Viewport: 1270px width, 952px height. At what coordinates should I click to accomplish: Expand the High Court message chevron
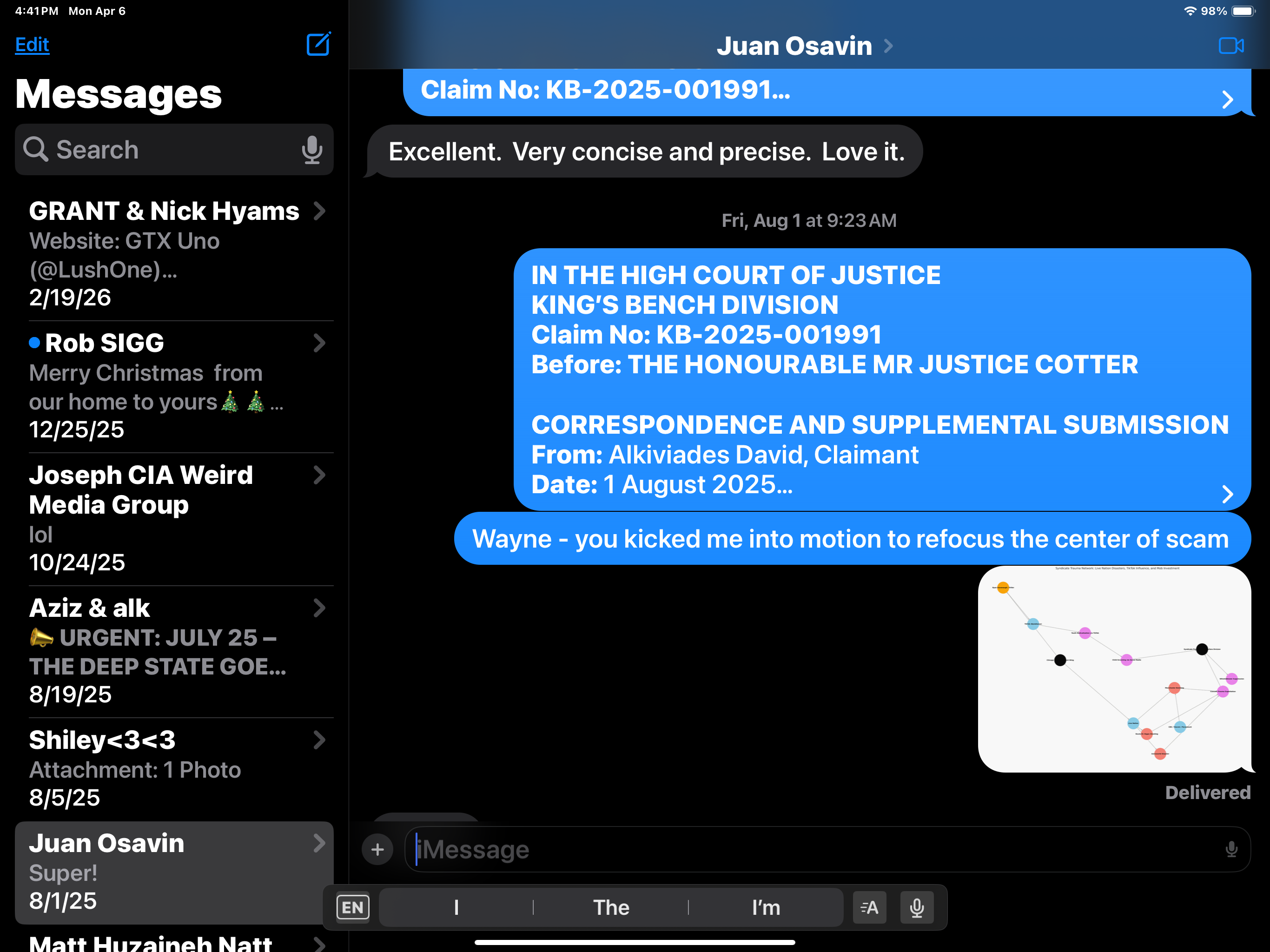click(1227, 494)
